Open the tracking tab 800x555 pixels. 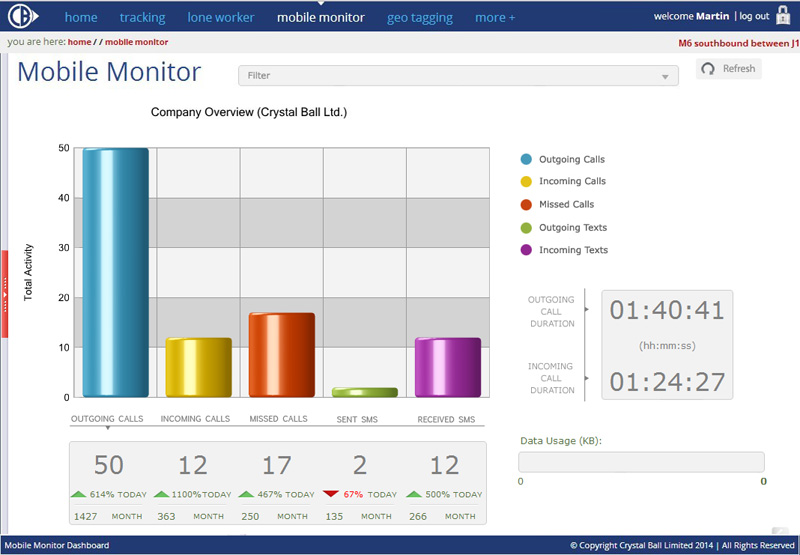142,17
